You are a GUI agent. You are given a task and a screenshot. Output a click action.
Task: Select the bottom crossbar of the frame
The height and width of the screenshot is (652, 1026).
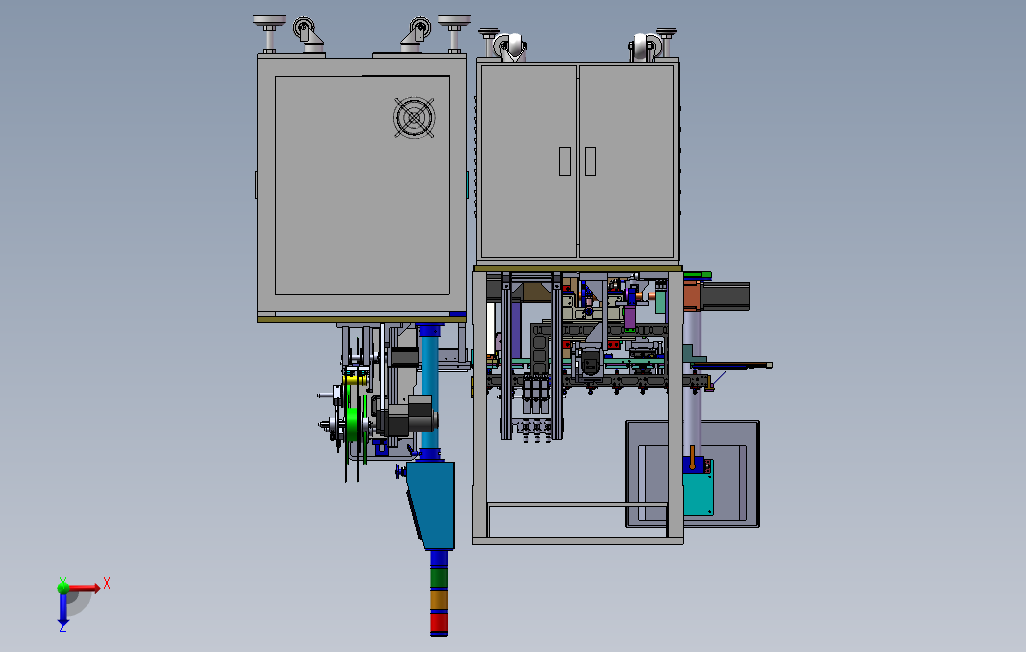(578, 541)
